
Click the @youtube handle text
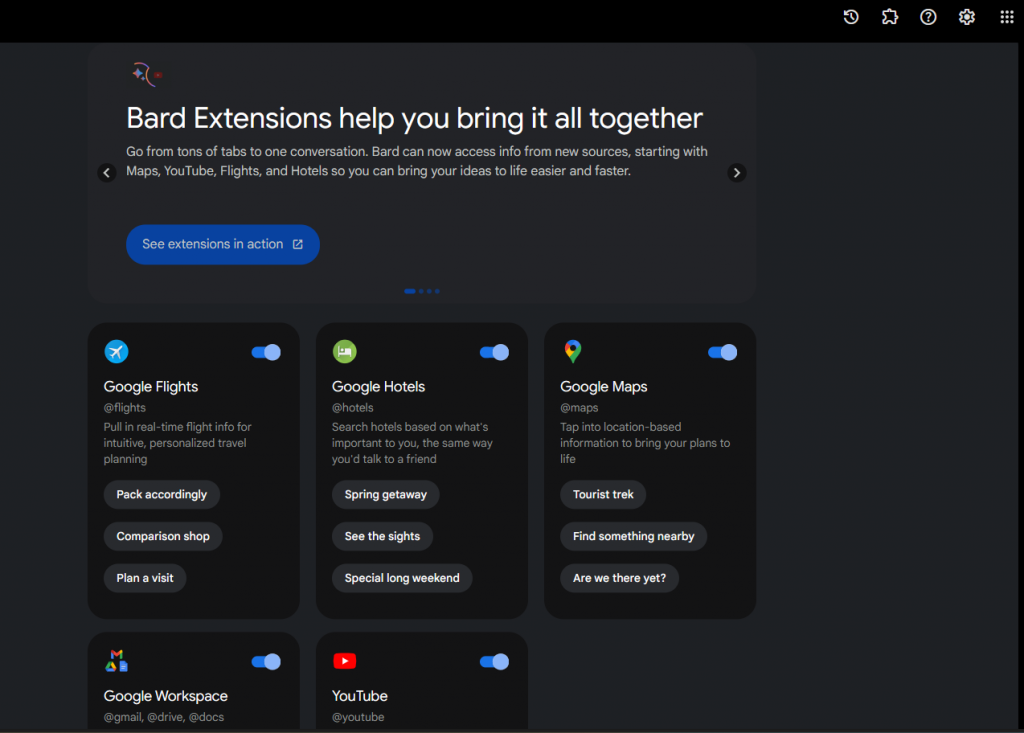point(358,717)
